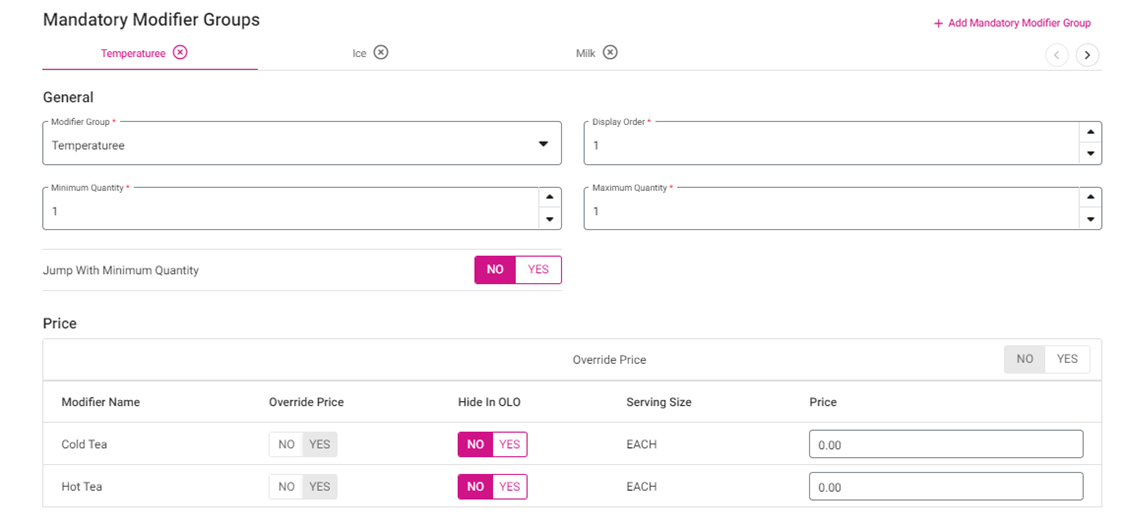Decrease Display Order with down arrow

pos(1090,154)
